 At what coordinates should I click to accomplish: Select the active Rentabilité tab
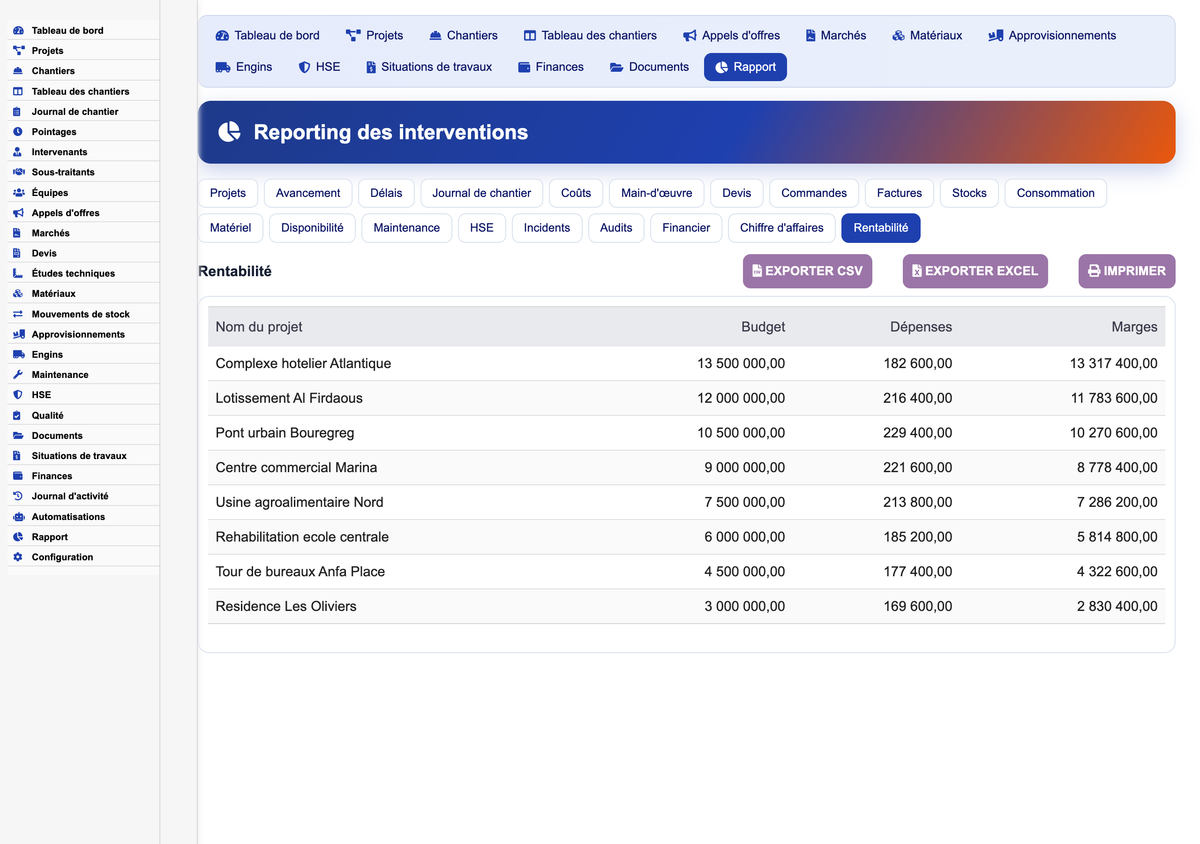click(x=881, y=228)
